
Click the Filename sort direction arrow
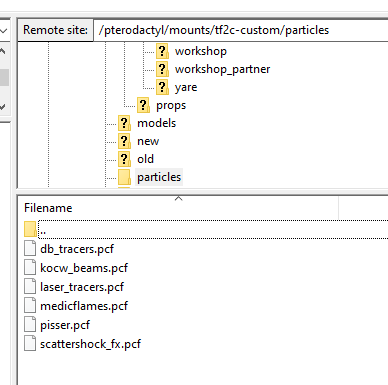[179, 198]
